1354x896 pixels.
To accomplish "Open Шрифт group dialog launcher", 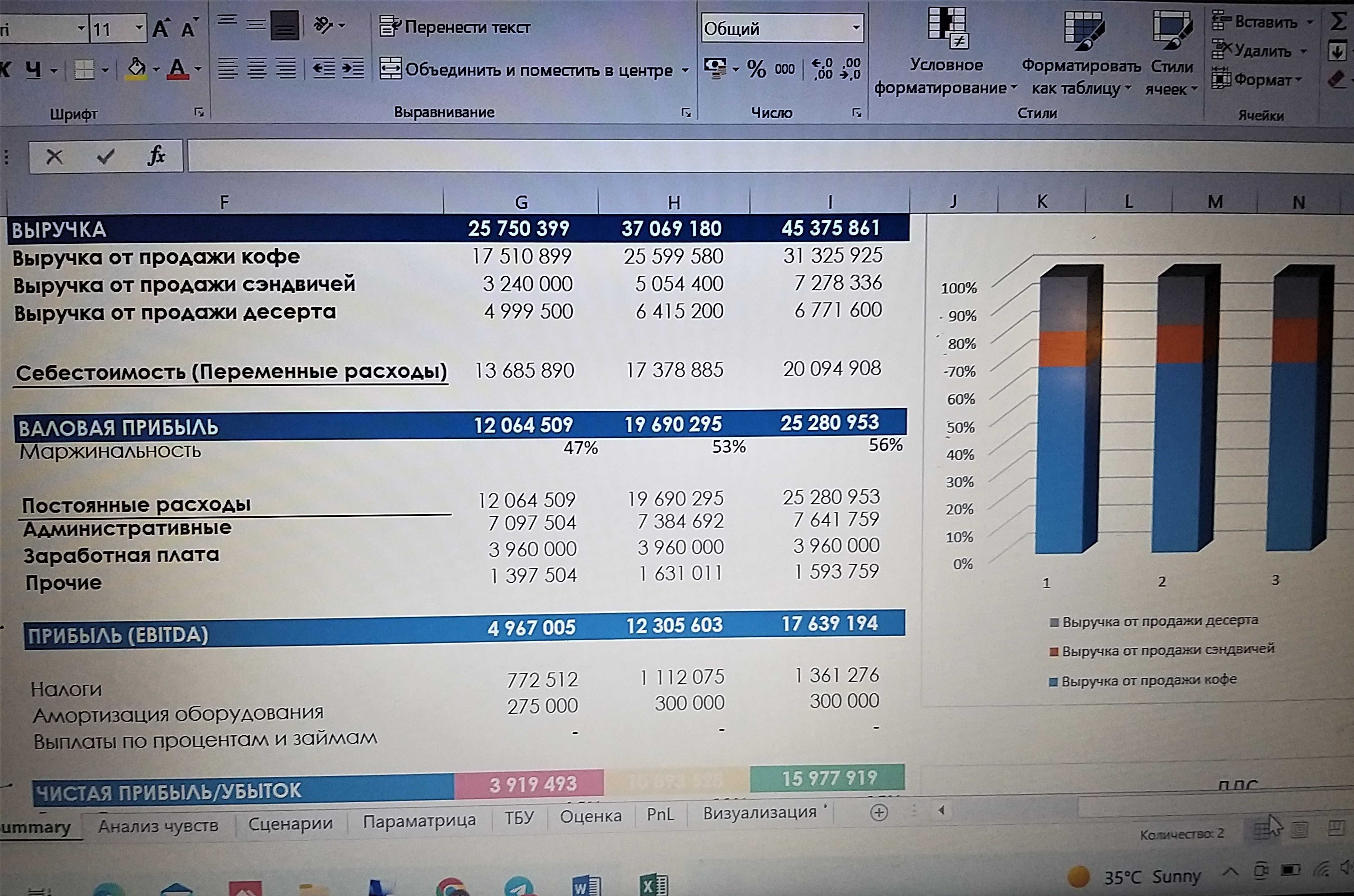I will (199, 112).
